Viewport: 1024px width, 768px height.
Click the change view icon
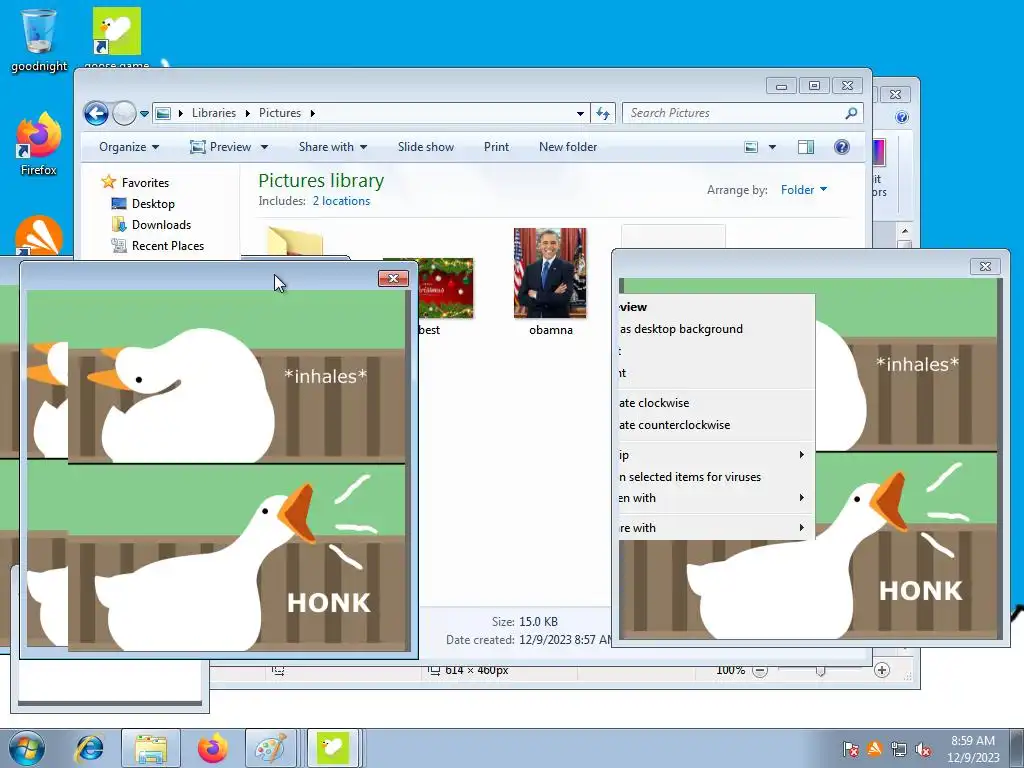point(752,147)
